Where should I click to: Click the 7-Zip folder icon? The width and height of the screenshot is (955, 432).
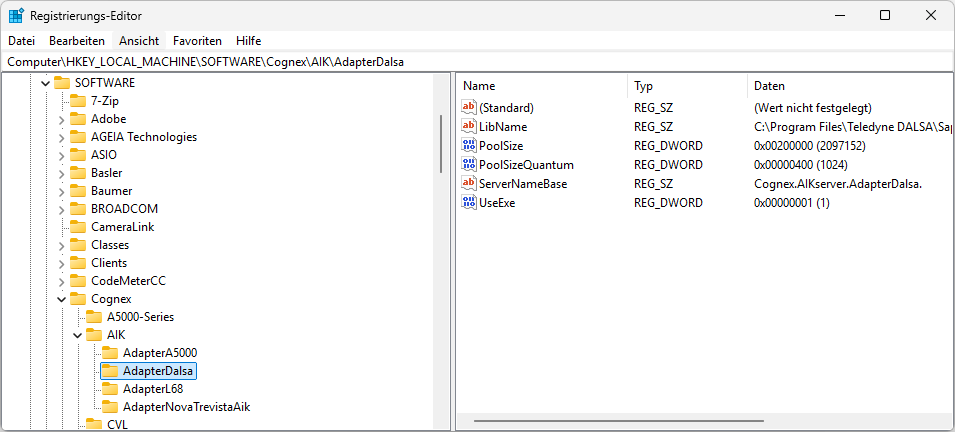coord(78,101)
